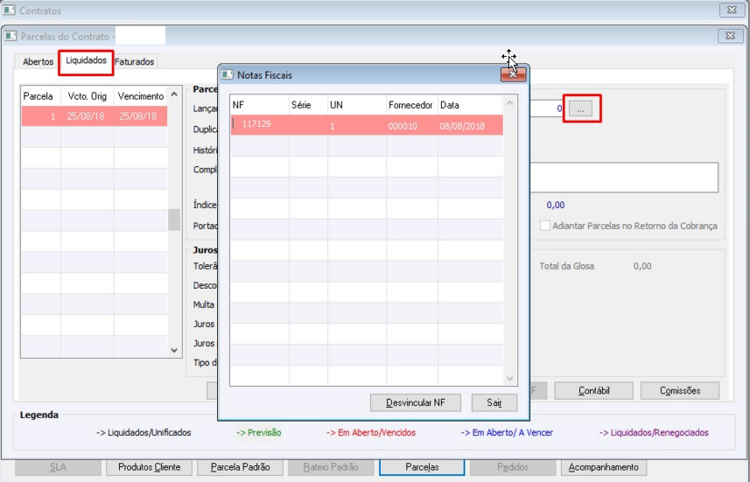This screenshot has height=482, width=750.
Task: Click parcelas list scrollbar thumb
Action: pyautogui.click(x=174, y=220)
